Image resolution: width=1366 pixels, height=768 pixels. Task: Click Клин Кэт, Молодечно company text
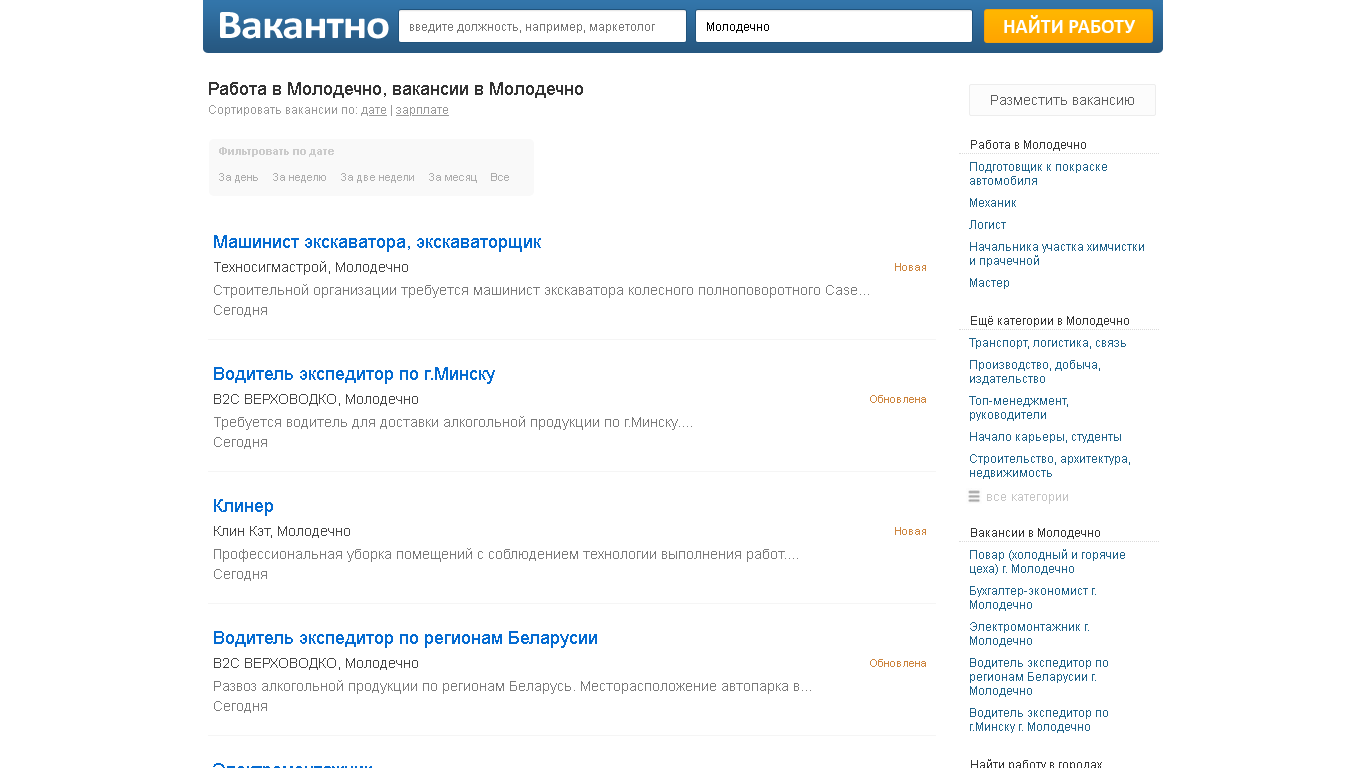point(282,531)
